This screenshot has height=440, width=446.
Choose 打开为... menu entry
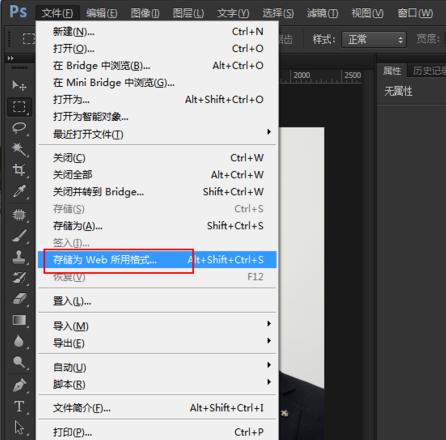tap(157, 100)
